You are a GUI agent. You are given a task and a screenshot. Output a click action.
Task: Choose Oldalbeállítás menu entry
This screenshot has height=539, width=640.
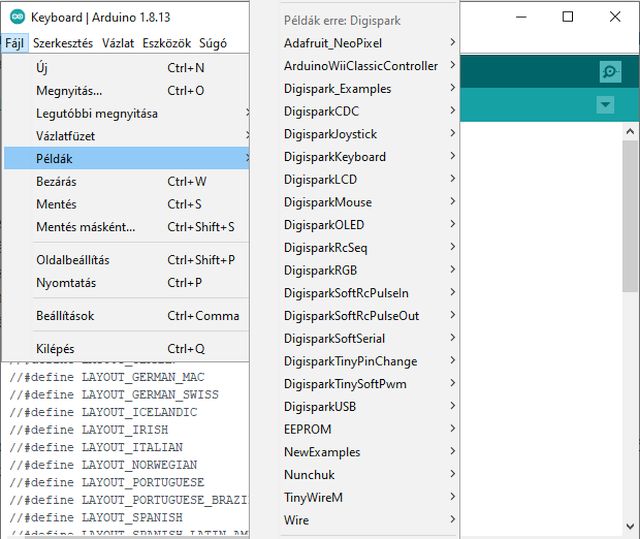(x=127, y=260)
